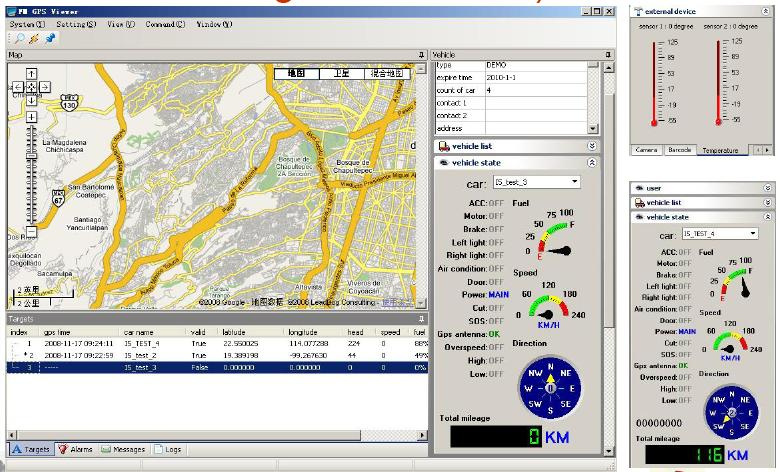Click the vehicle list truck icon
Viewport: 780px width, 472px height.
444,146
